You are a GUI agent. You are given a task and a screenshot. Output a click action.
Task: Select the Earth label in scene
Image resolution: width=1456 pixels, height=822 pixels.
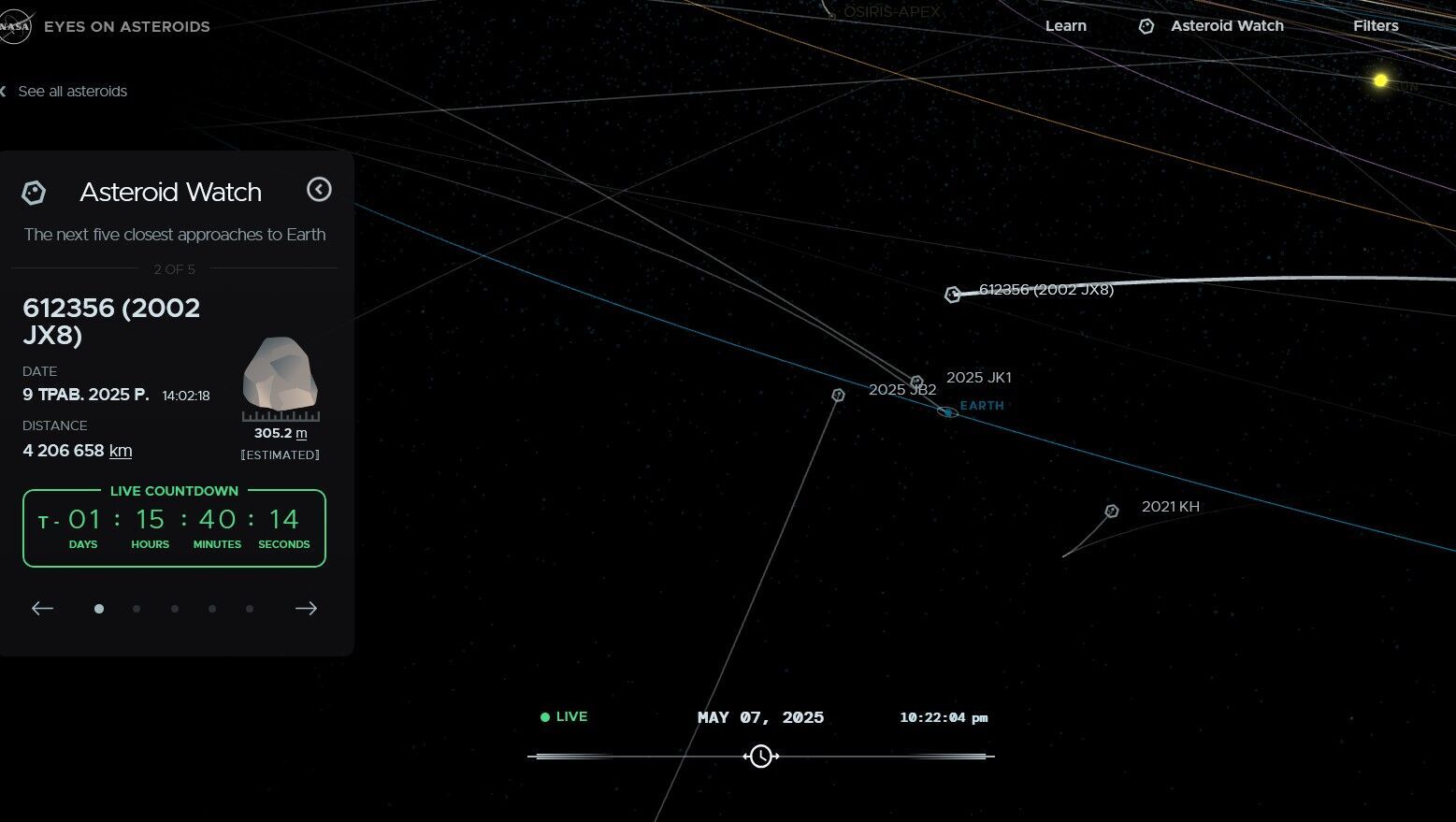[982, 406]
